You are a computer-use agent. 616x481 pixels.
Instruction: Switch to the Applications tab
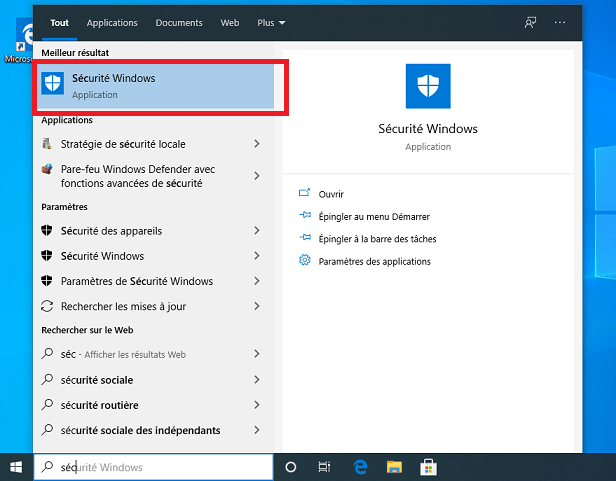(112, 22)
